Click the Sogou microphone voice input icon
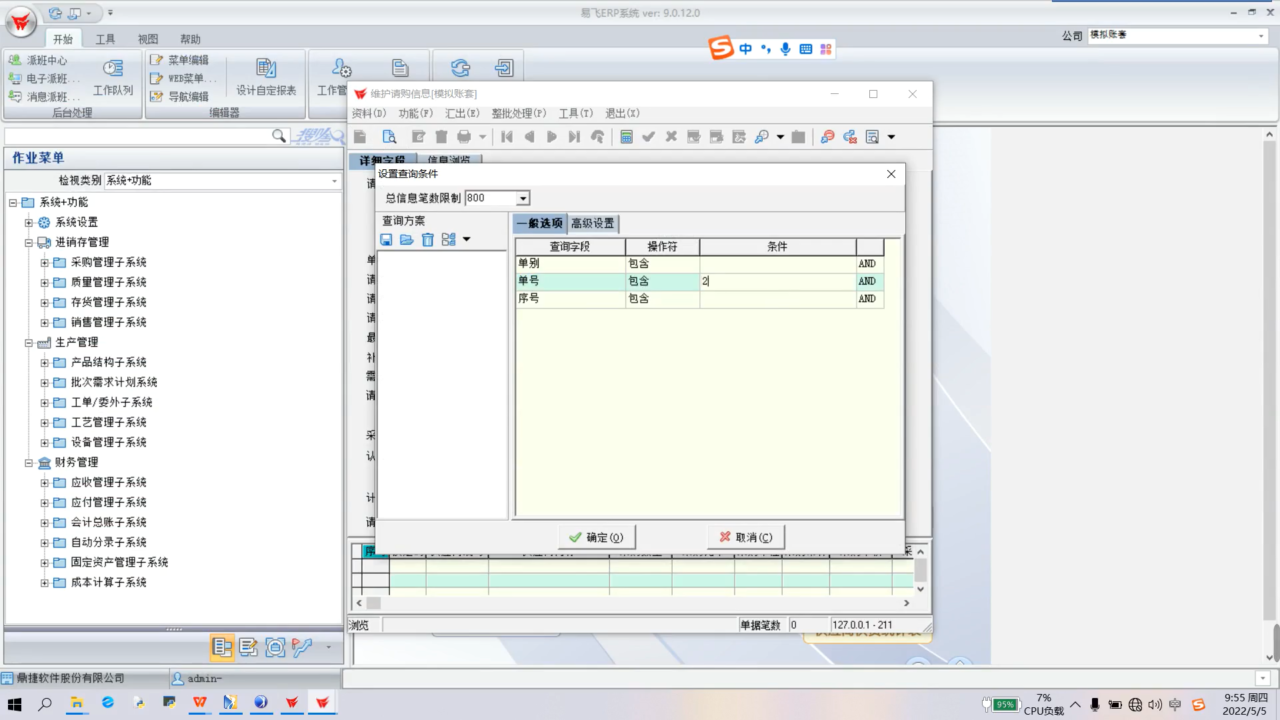1280x720 pixels. coord(786,49)
